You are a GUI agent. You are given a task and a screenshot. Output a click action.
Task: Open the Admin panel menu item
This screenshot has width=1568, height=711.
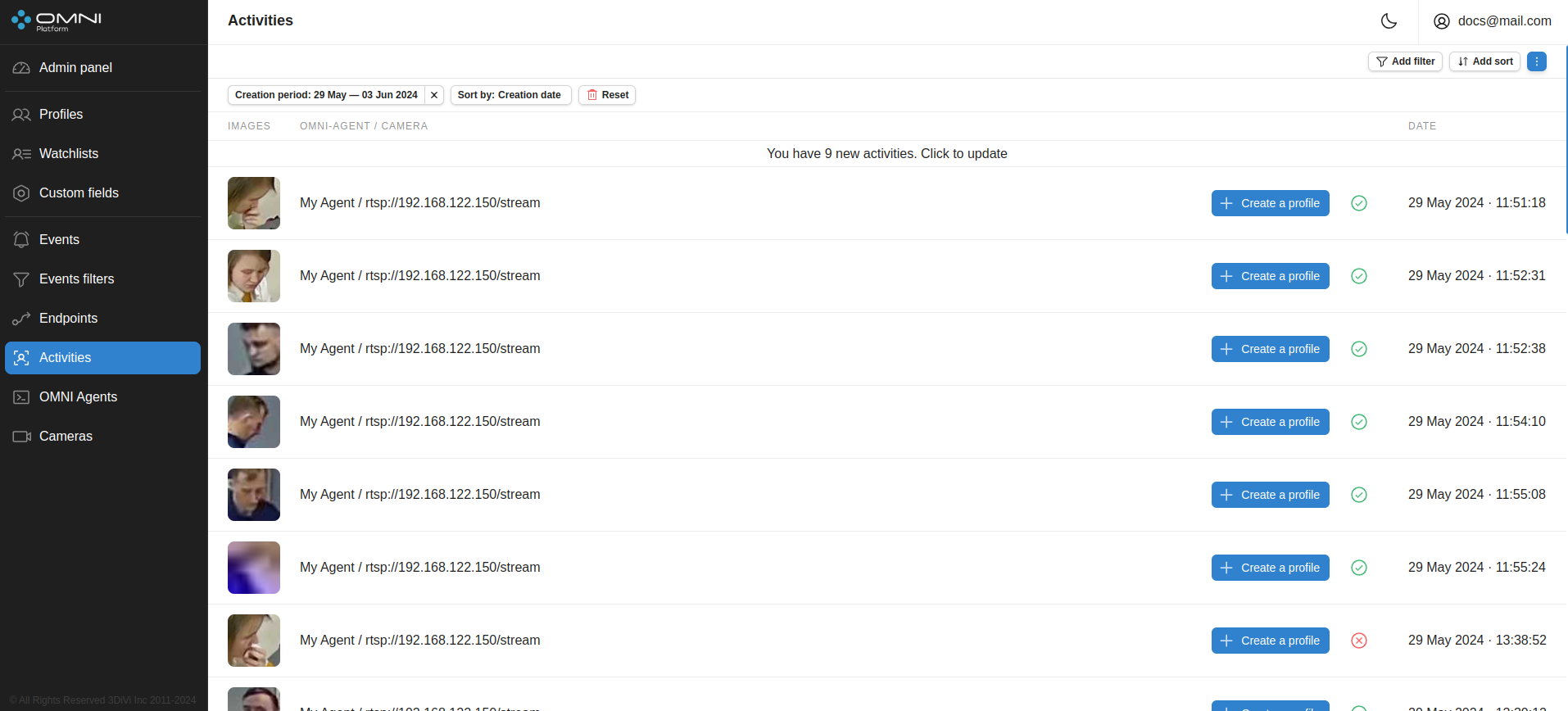[x=102, y=68]
